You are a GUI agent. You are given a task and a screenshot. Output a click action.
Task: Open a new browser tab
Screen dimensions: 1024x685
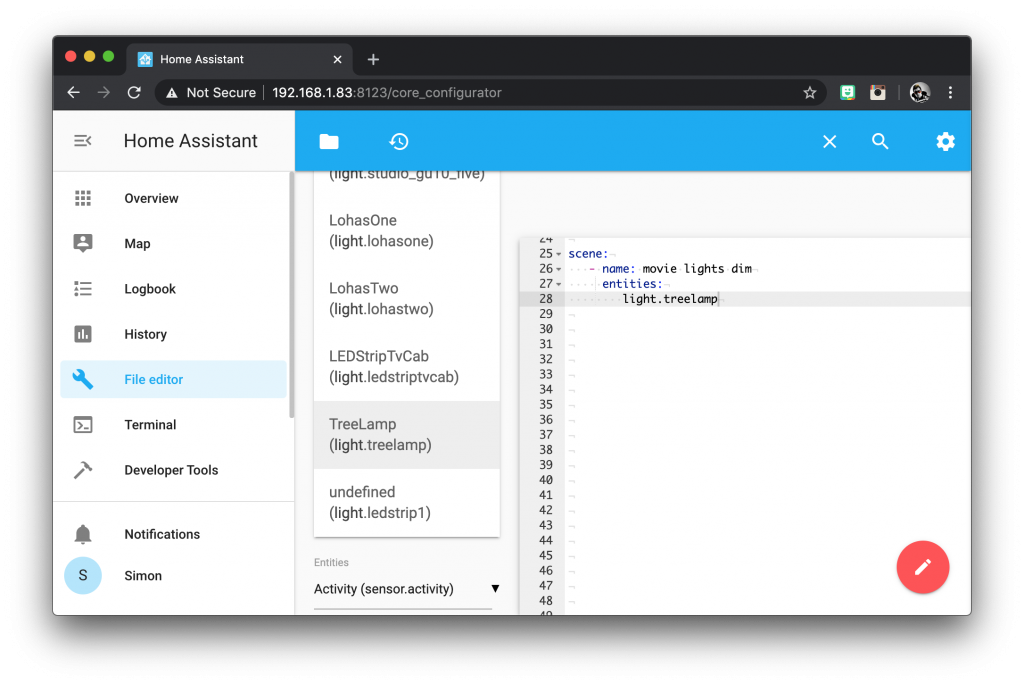point(373,59)
